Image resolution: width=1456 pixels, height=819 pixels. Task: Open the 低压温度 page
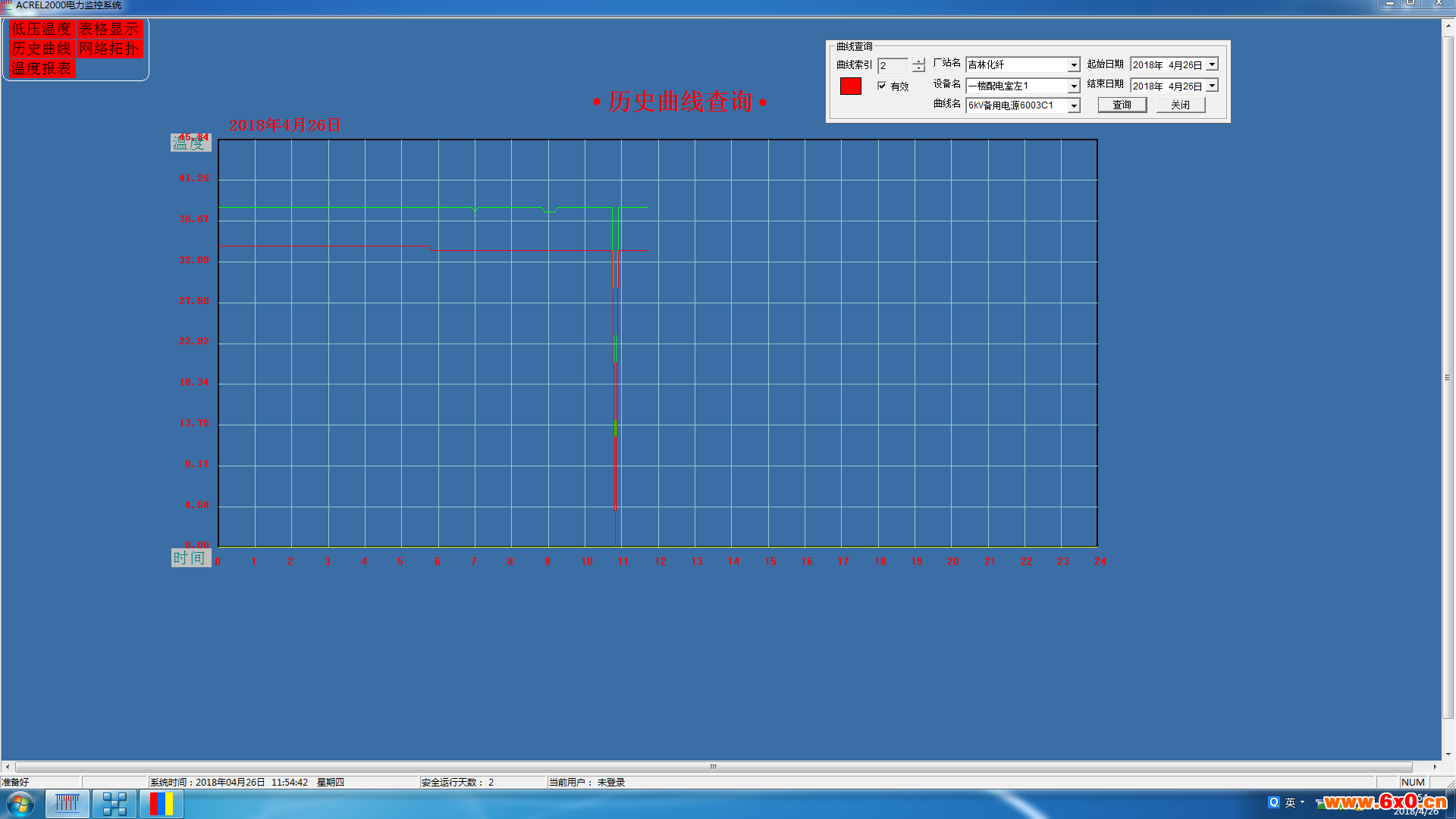pos(42,29)
